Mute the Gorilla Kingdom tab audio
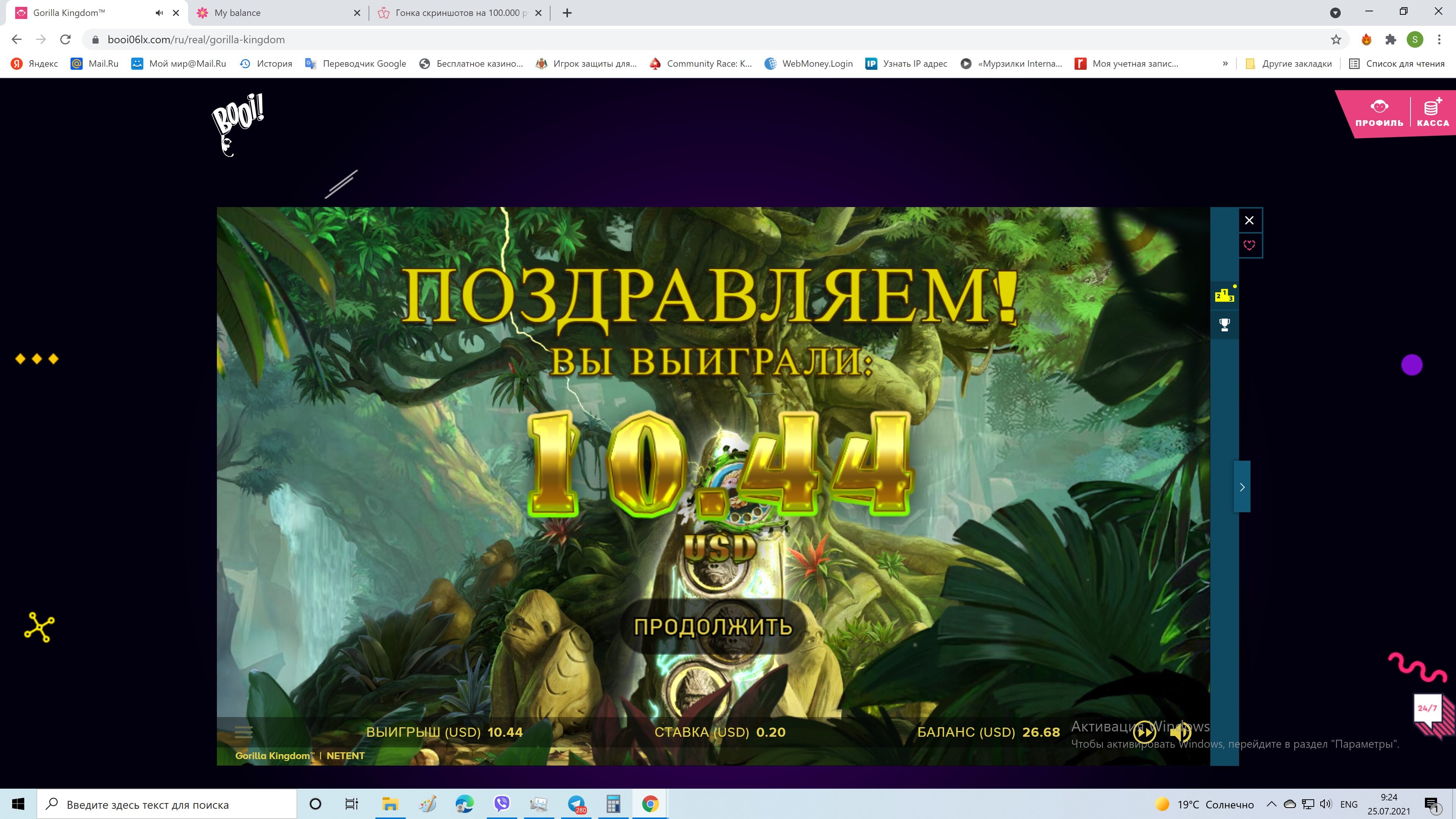Image resolution: width=1456 pixels, height=819 pixels. point(159,13)
